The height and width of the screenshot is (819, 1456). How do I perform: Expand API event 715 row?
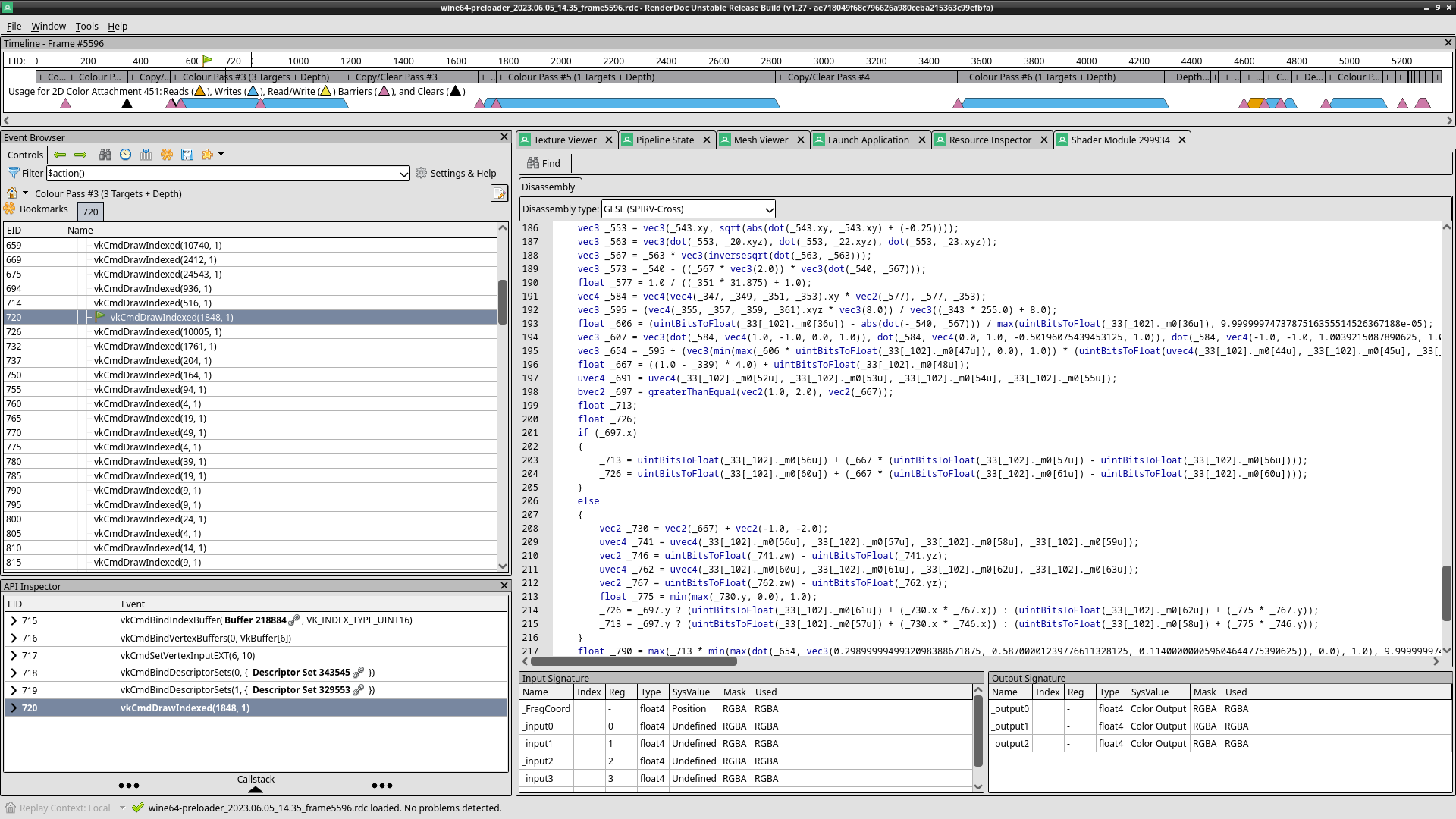click(x=14, y=620)
